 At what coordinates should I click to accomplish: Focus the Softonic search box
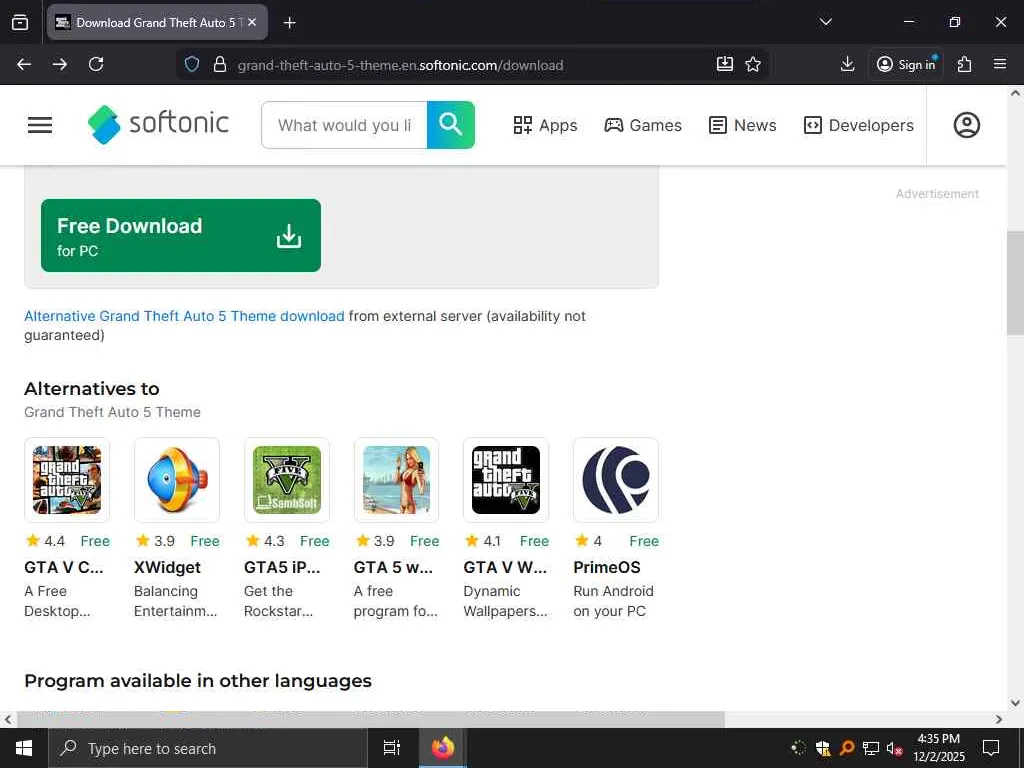pos(344,125)
